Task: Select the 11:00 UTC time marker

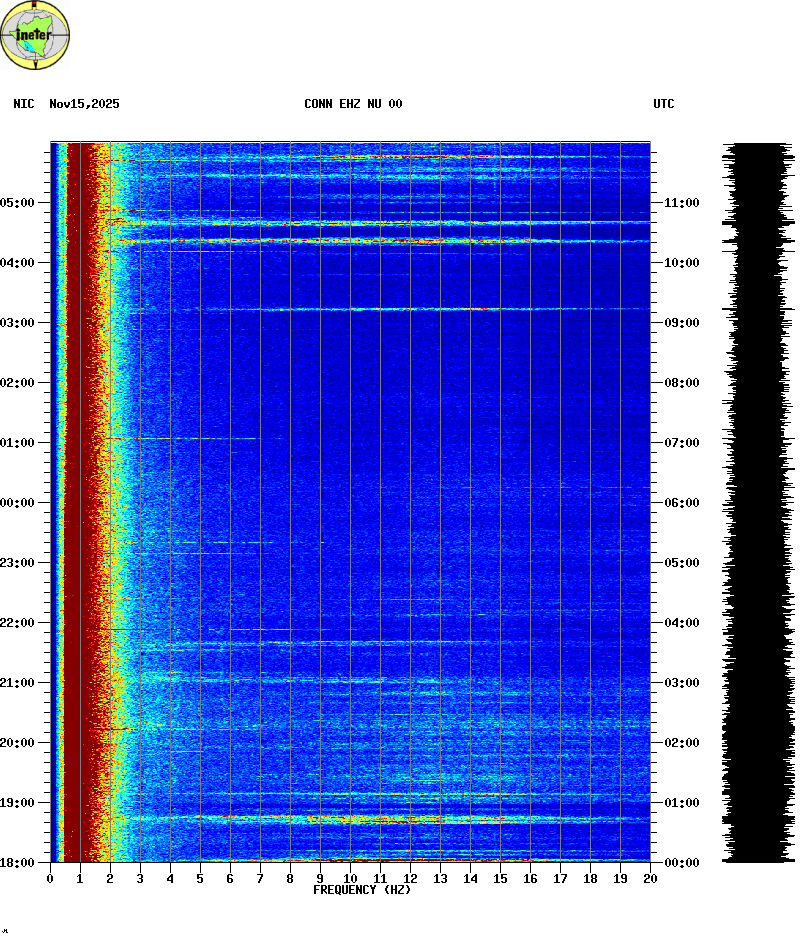Action: click(x=681, y=203)
